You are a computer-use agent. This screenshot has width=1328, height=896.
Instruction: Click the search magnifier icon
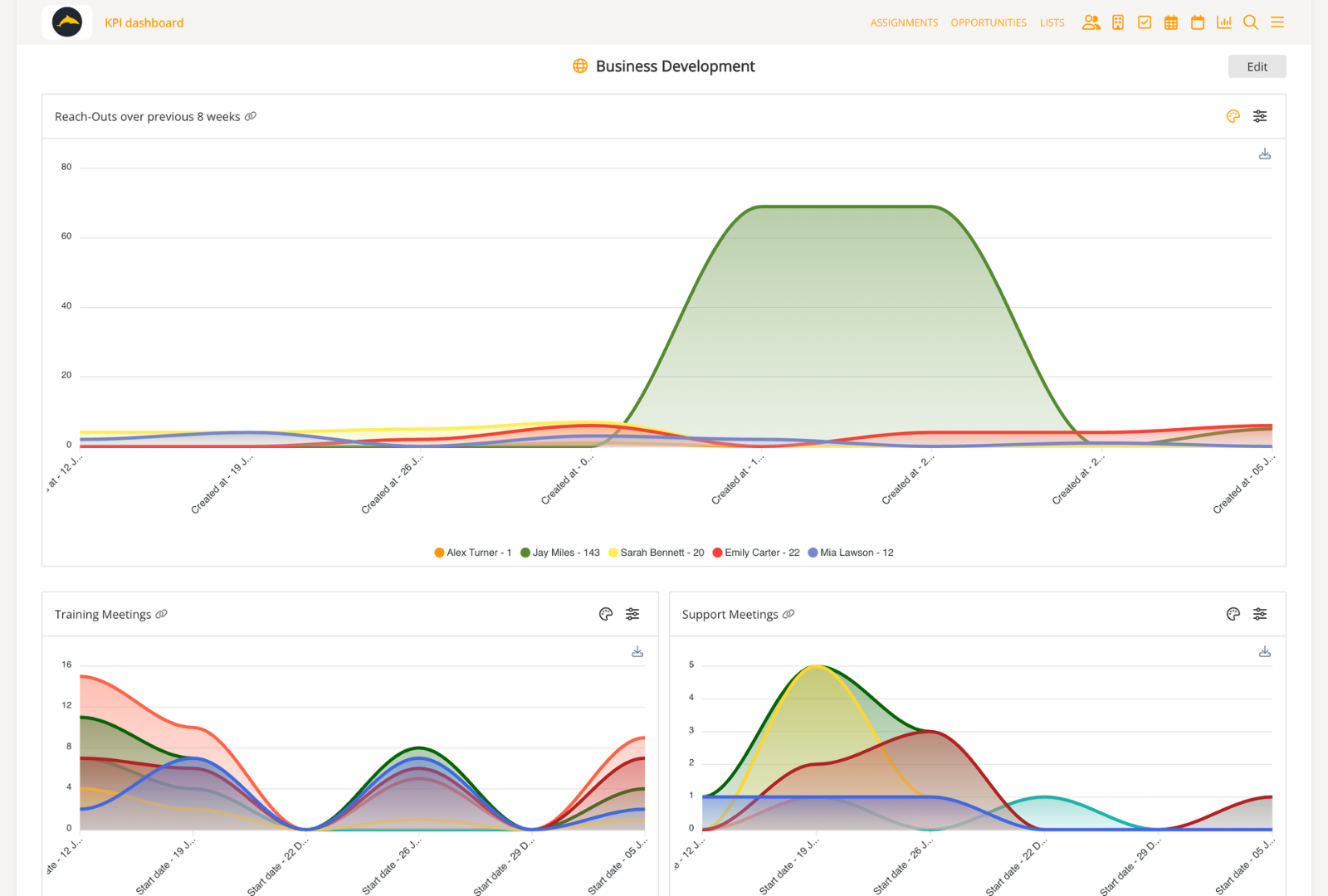coord(1251,22)
